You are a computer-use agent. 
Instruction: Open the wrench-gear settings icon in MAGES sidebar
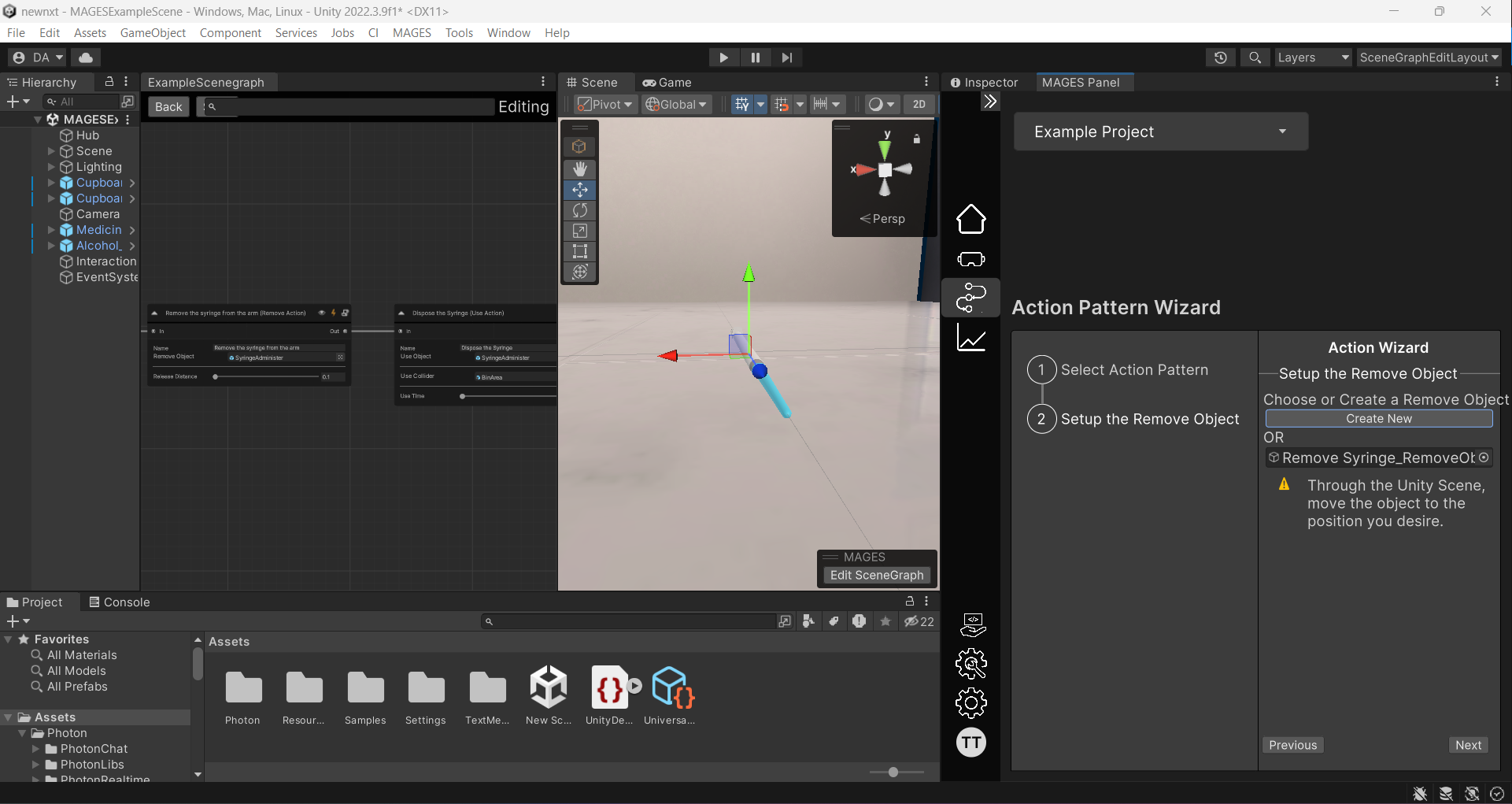coord(970,664)
